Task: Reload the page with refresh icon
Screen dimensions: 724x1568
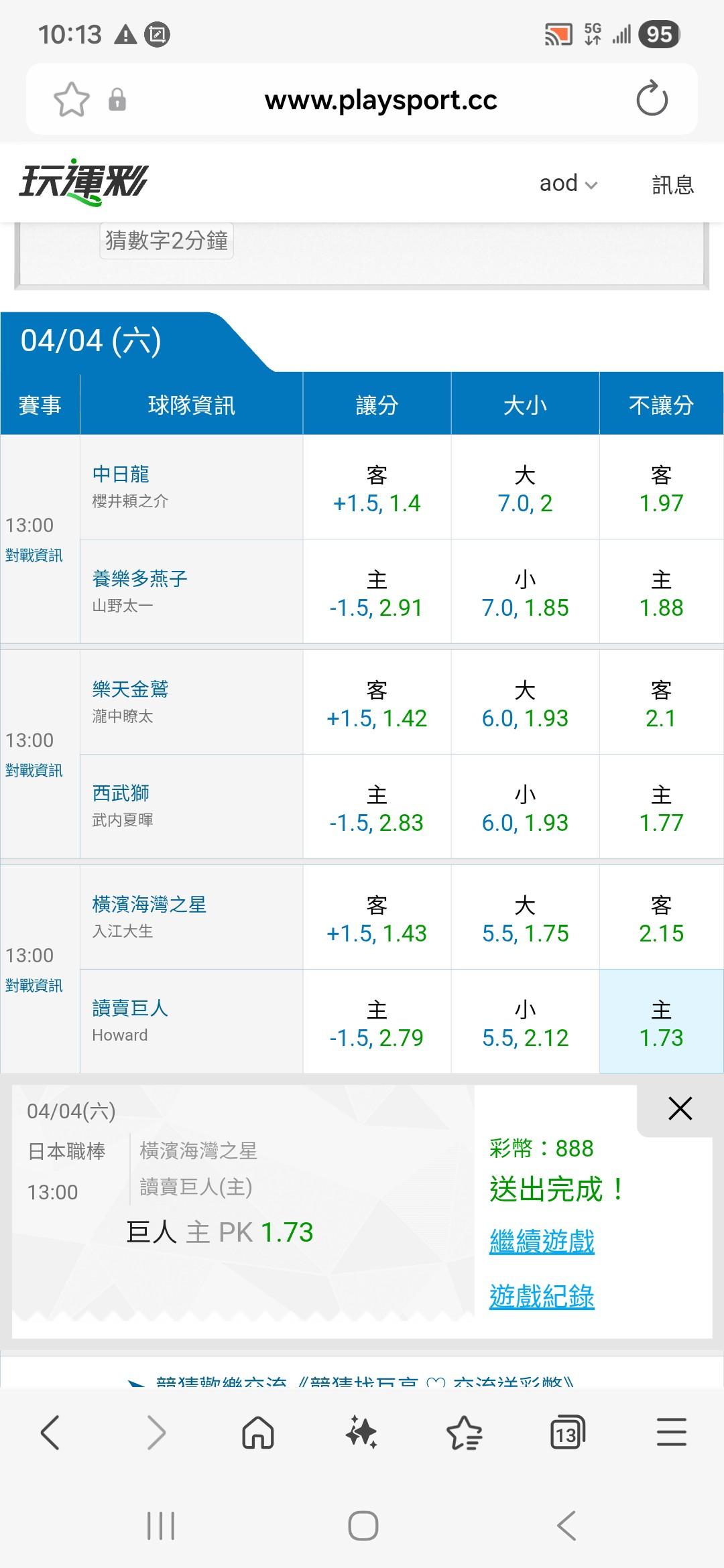Action: click(652, 99)
